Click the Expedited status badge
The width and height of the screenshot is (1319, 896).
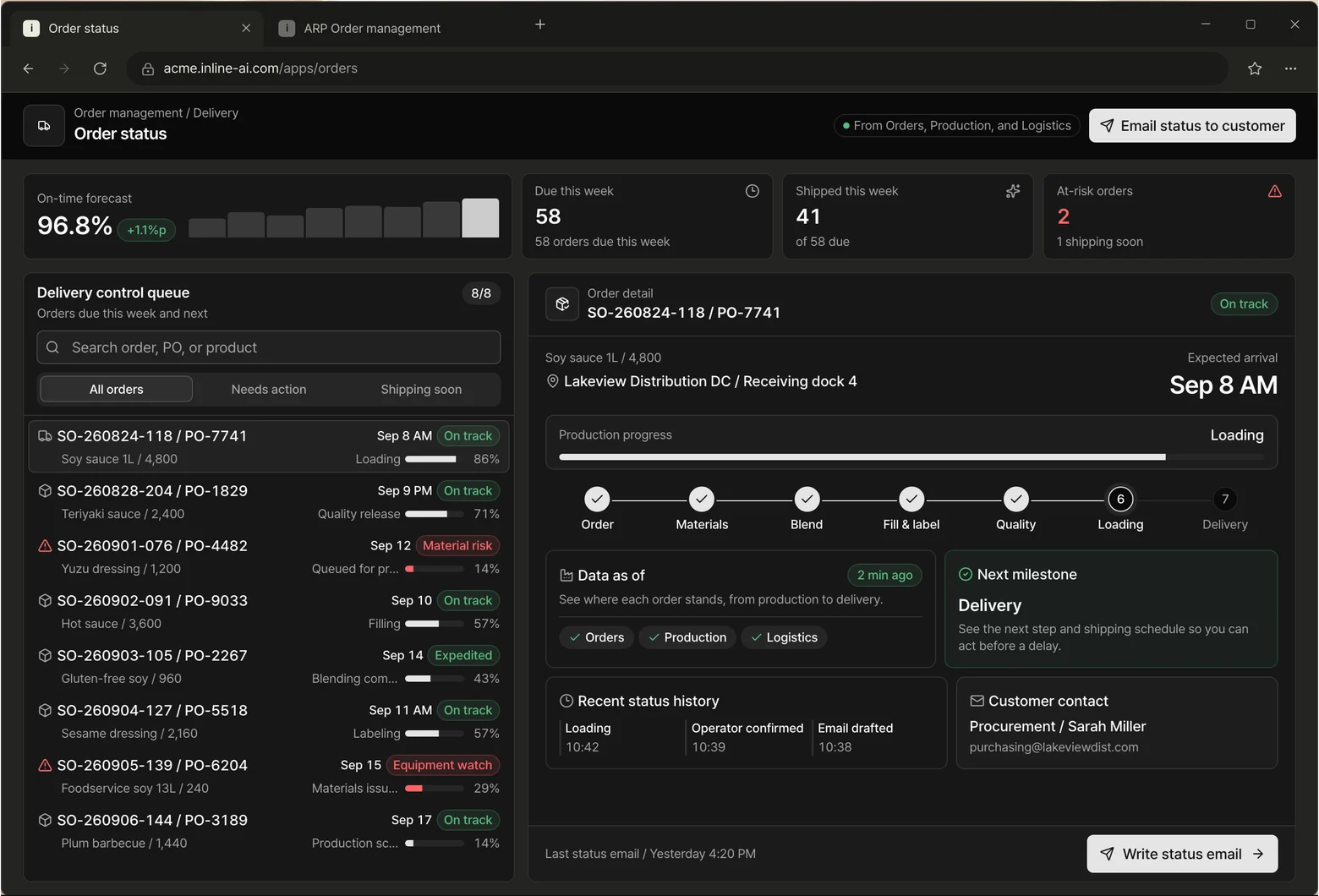click(463, 655)
